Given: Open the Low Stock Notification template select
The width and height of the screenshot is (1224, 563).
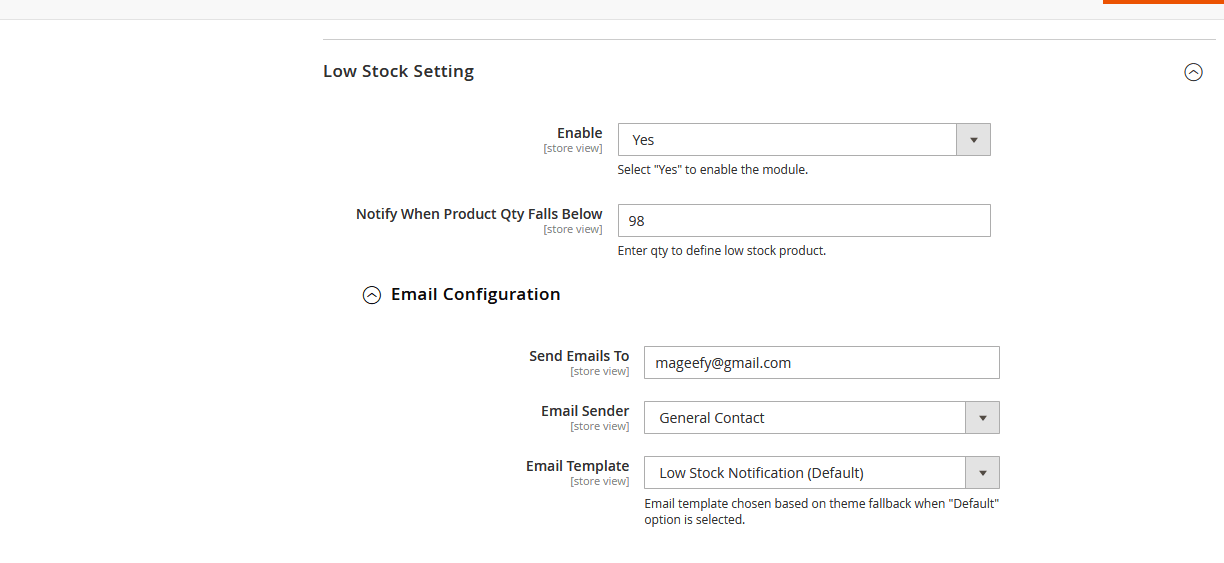Looking at the screenshot, I should coord(804,473).
